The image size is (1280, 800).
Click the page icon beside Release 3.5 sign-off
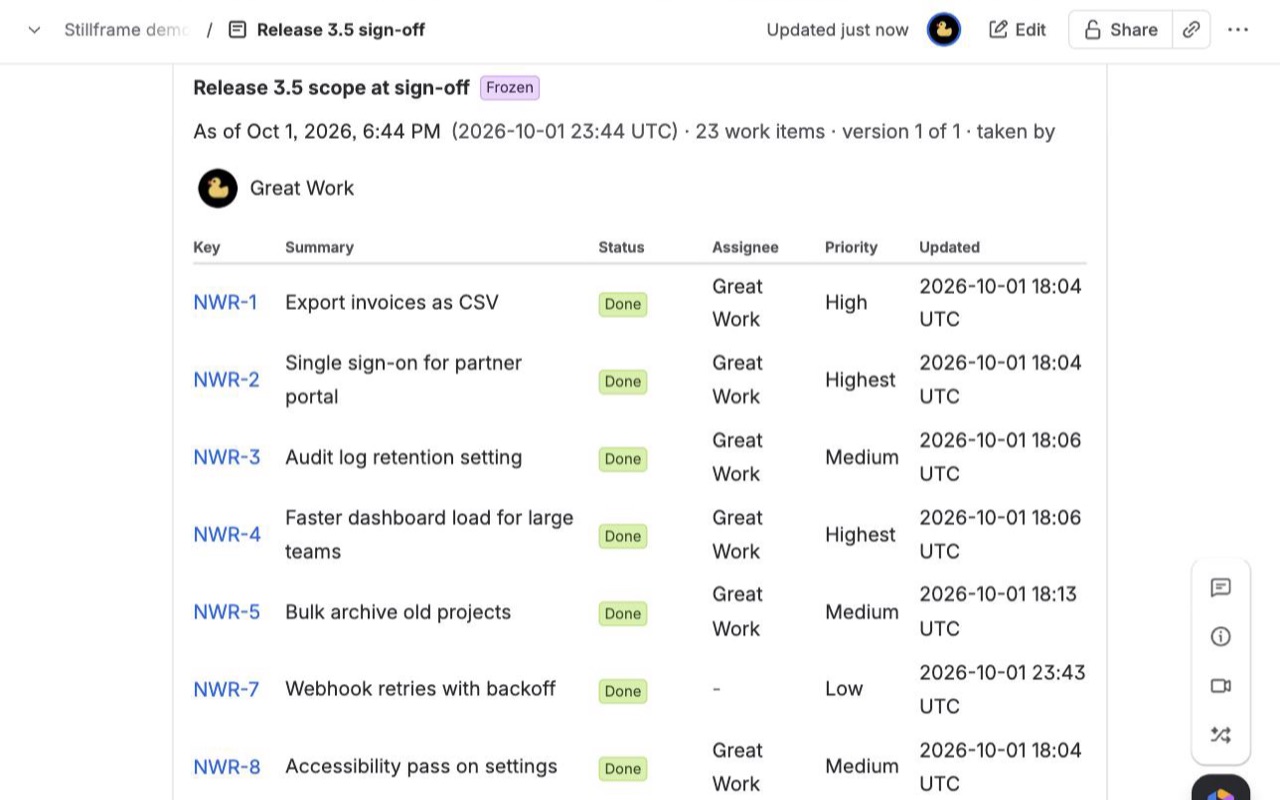tap(237, 30)
